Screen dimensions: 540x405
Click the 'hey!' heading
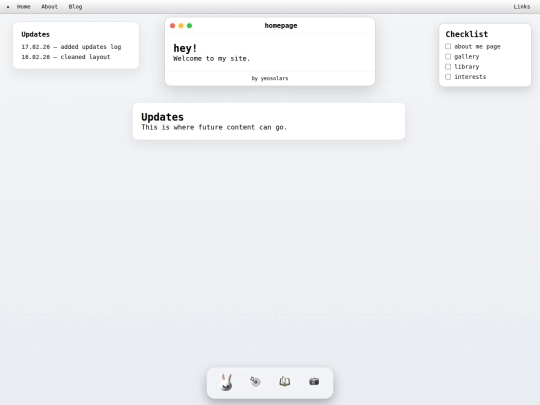point(185,48)
